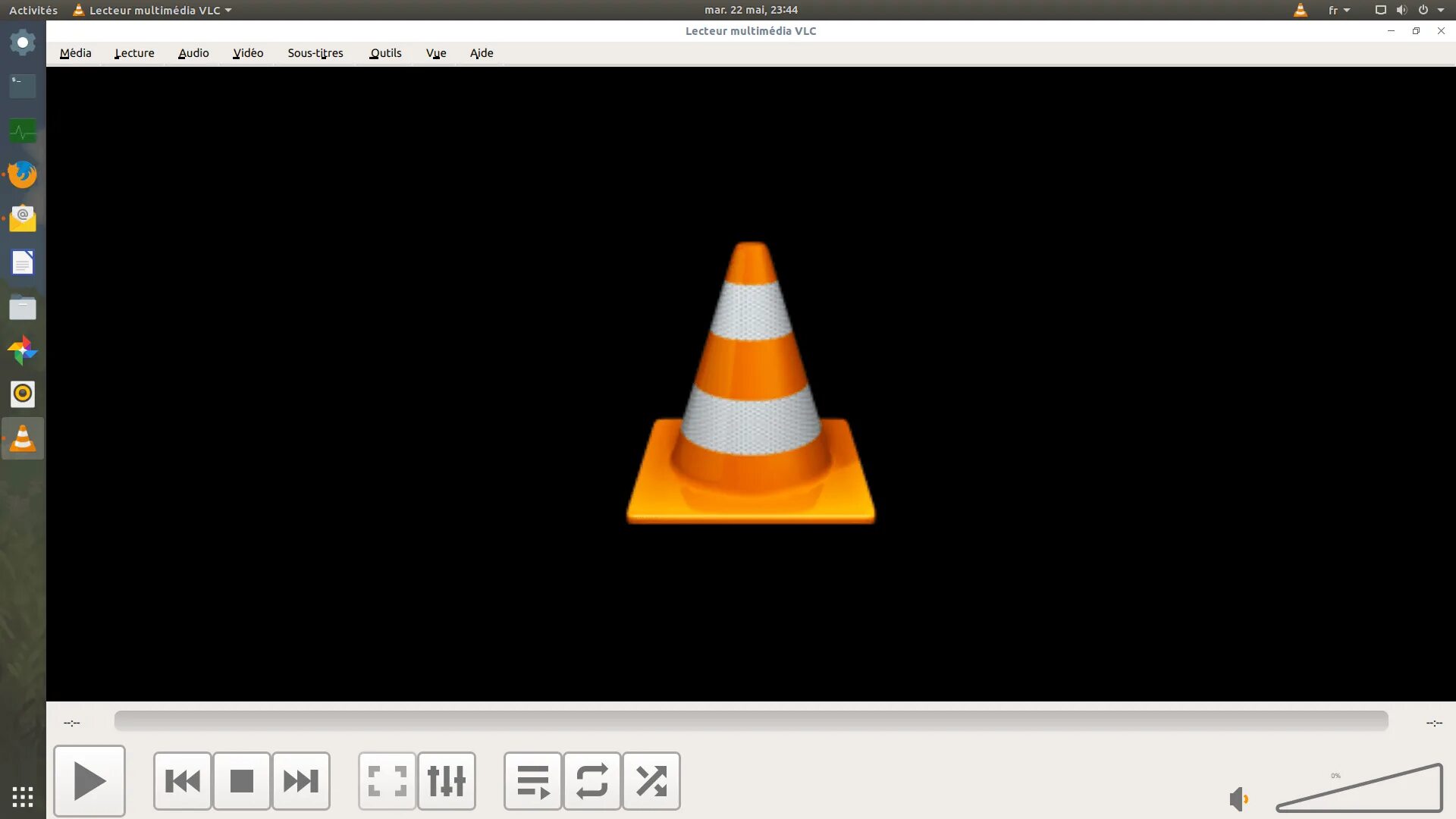Open the clock and calendar panel

[x=751, y=10]
